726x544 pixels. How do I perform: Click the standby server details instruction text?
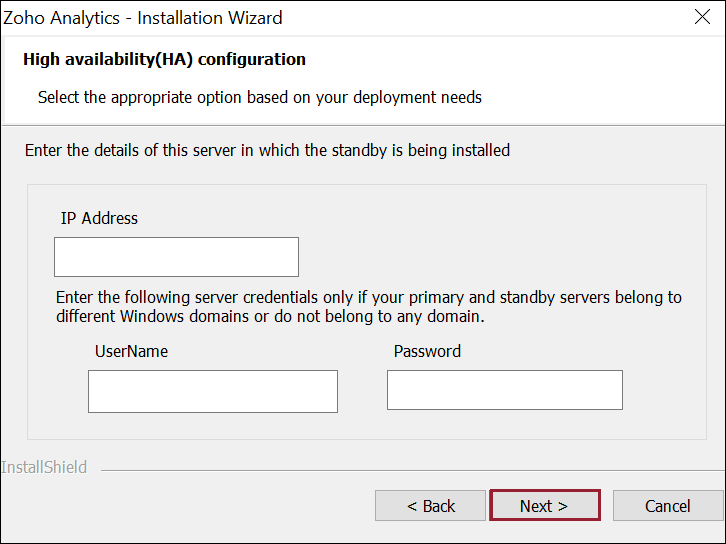(x=267, y=150)
